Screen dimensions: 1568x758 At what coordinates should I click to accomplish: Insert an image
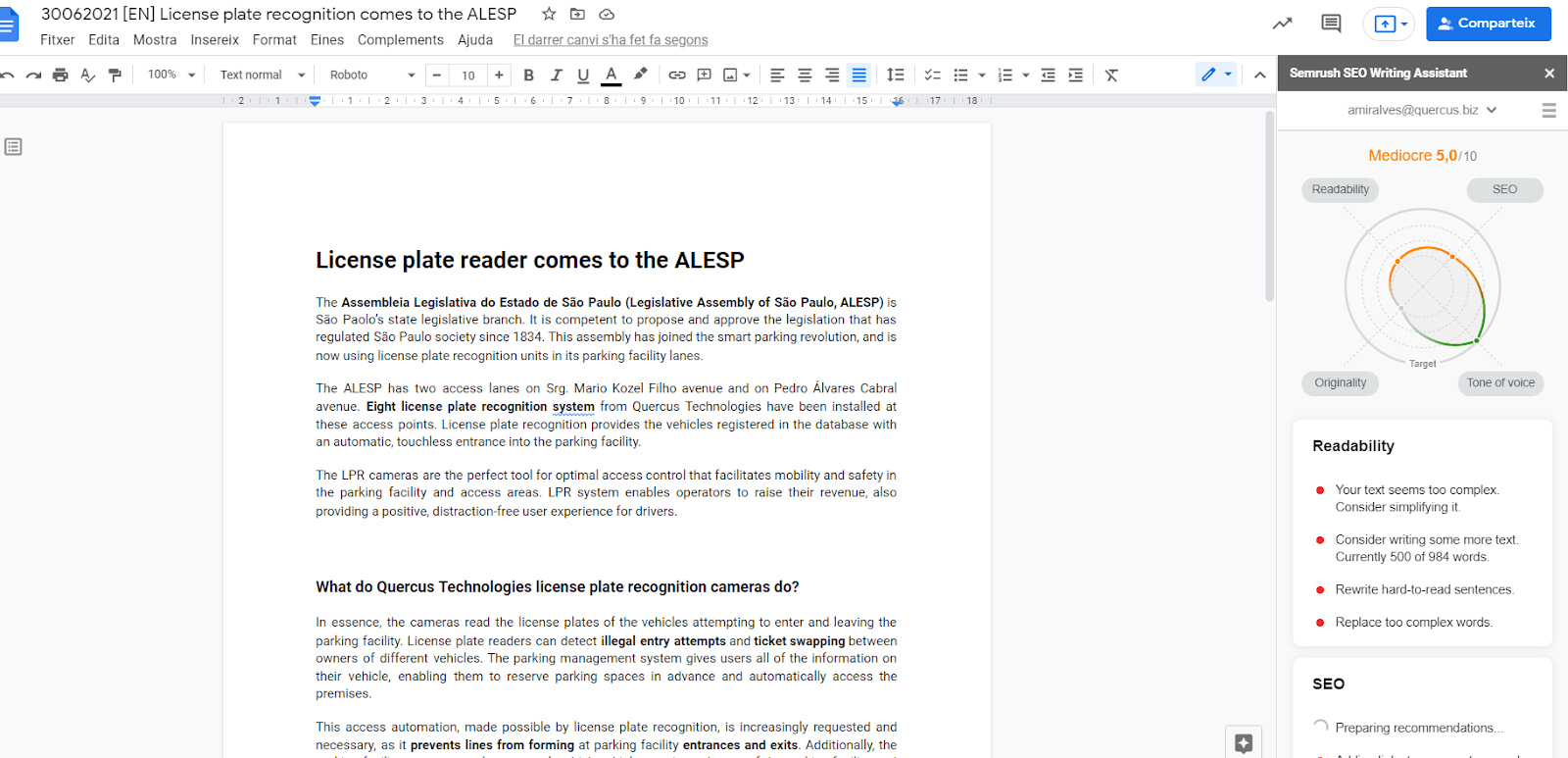pyautogui.click(x=730, y=75)
